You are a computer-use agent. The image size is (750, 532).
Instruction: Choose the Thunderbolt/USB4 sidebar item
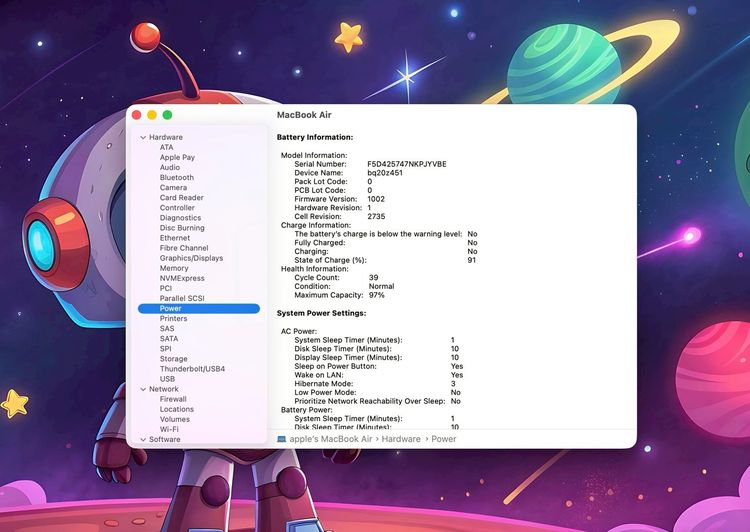192,369
